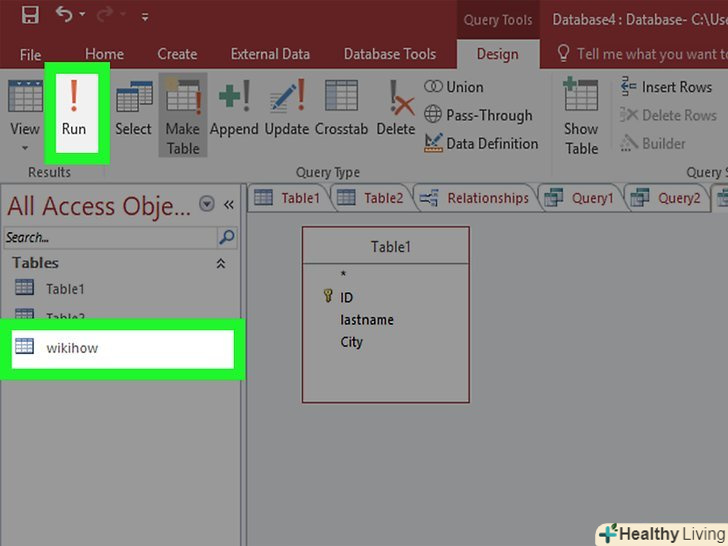Choose the Select query type

(134, 109)
